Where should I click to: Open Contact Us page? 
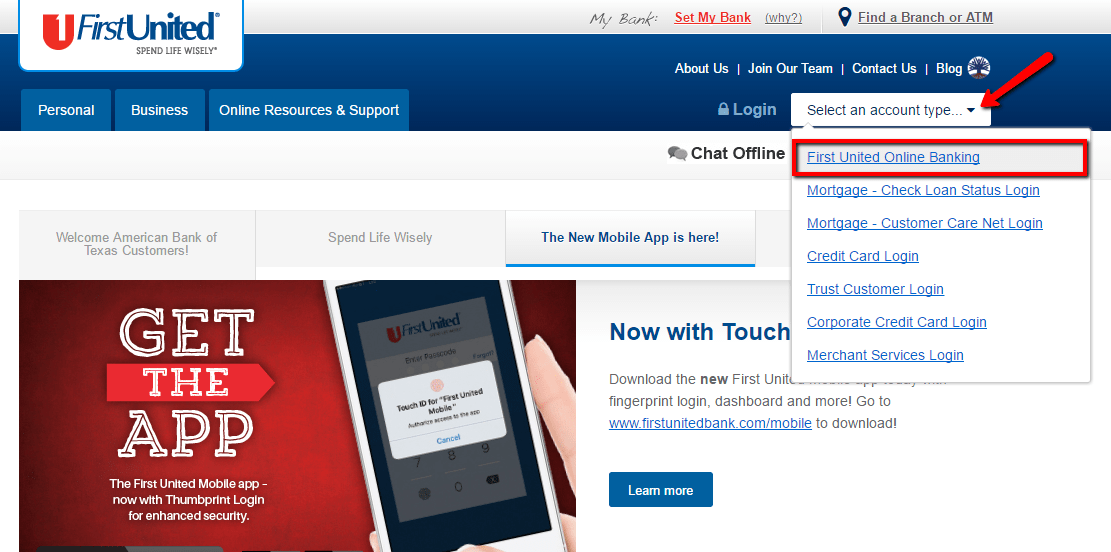click(x=884, y=69)
